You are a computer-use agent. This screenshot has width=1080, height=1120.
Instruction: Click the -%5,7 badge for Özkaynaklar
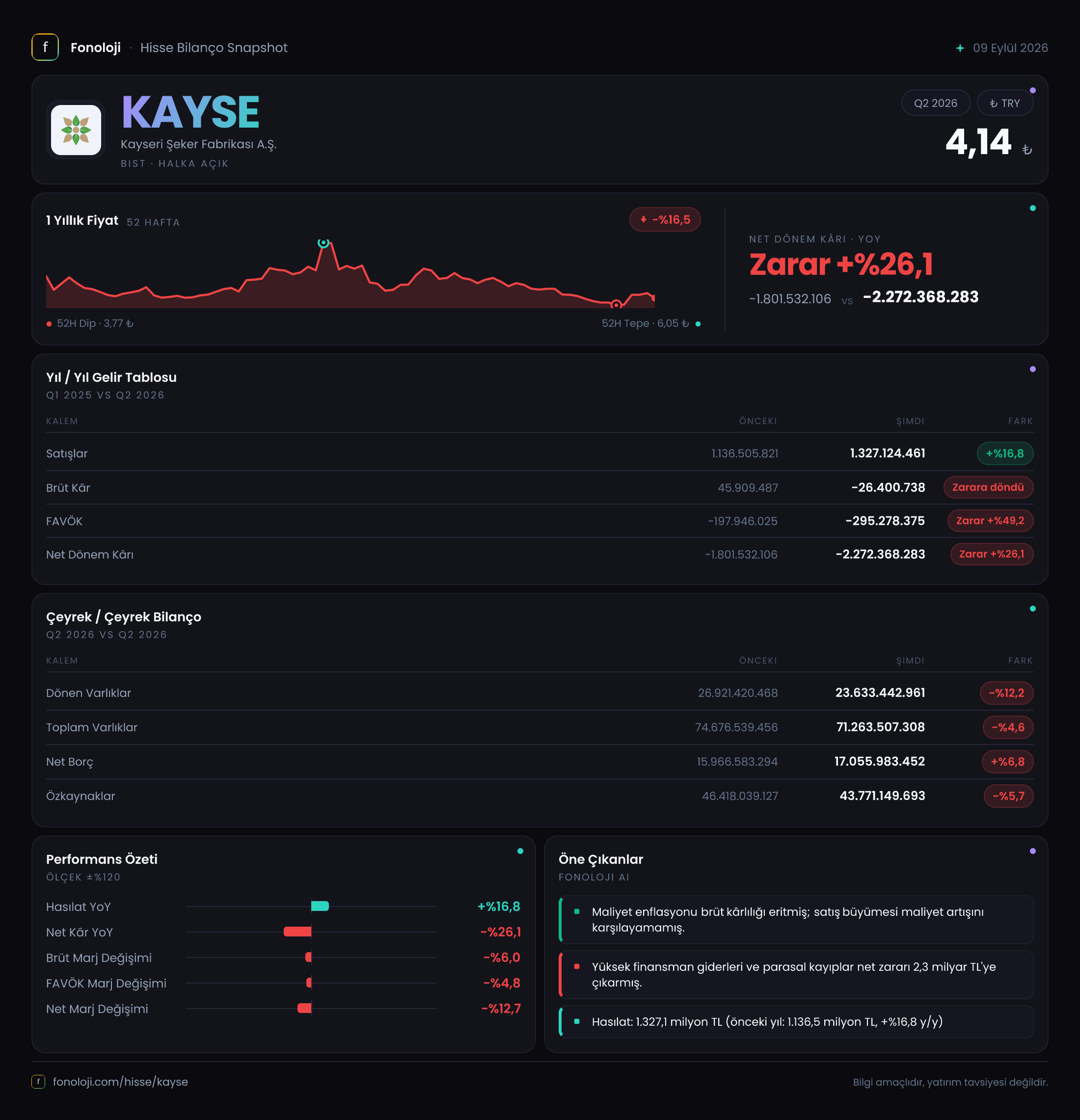(1008, 796)
